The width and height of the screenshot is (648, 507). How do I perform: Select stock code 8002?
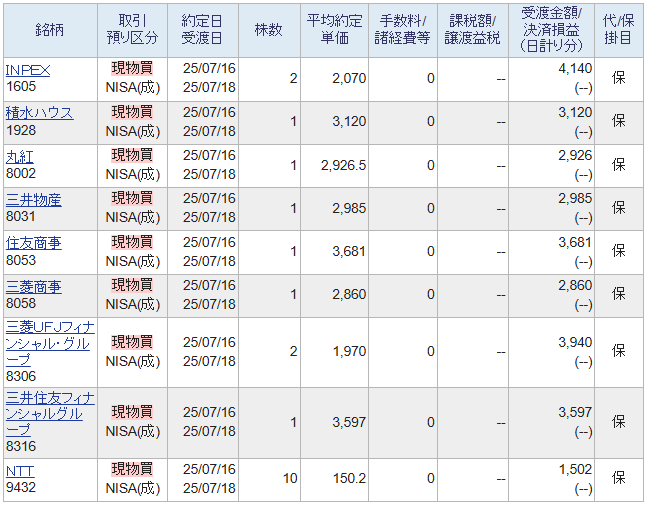(21, 173)
